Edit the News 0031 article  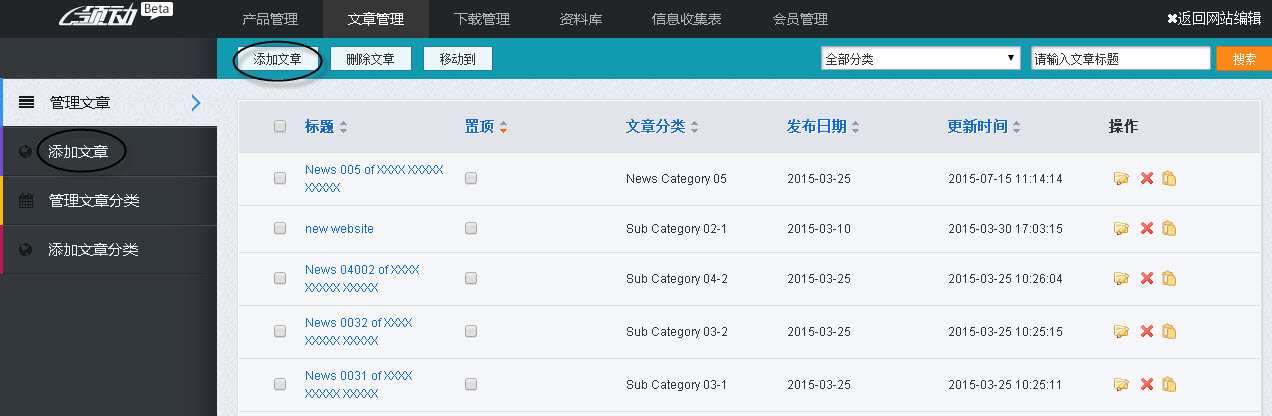1121,384
